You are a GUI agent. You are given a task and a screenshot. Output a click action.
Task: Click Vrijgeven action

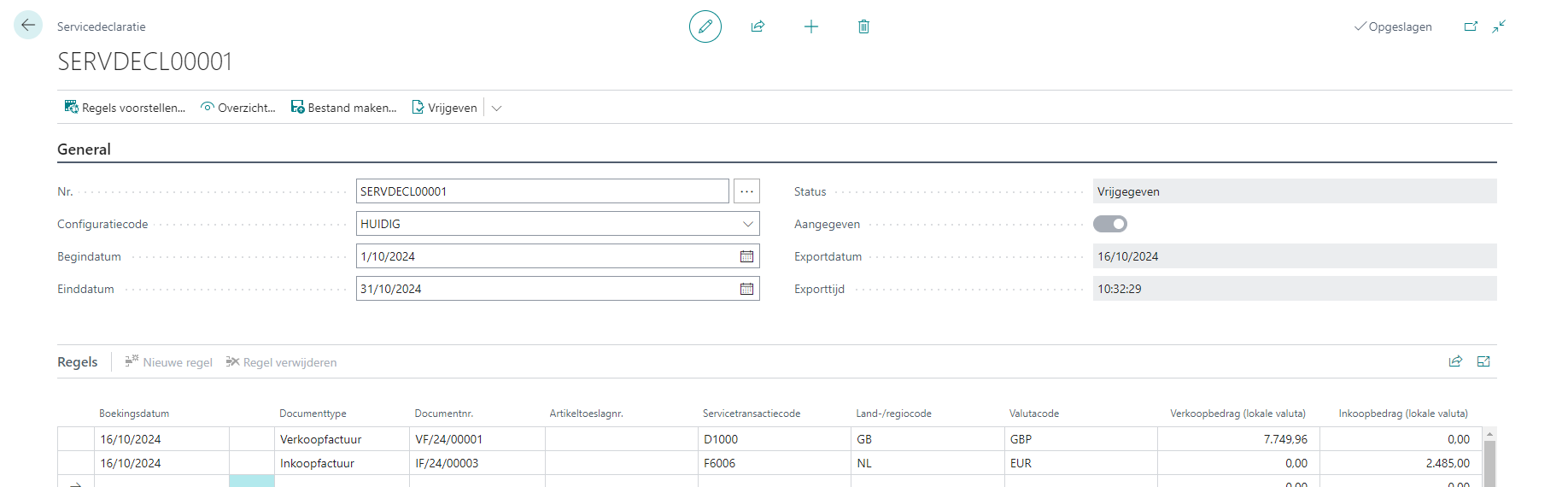point(445,108)
